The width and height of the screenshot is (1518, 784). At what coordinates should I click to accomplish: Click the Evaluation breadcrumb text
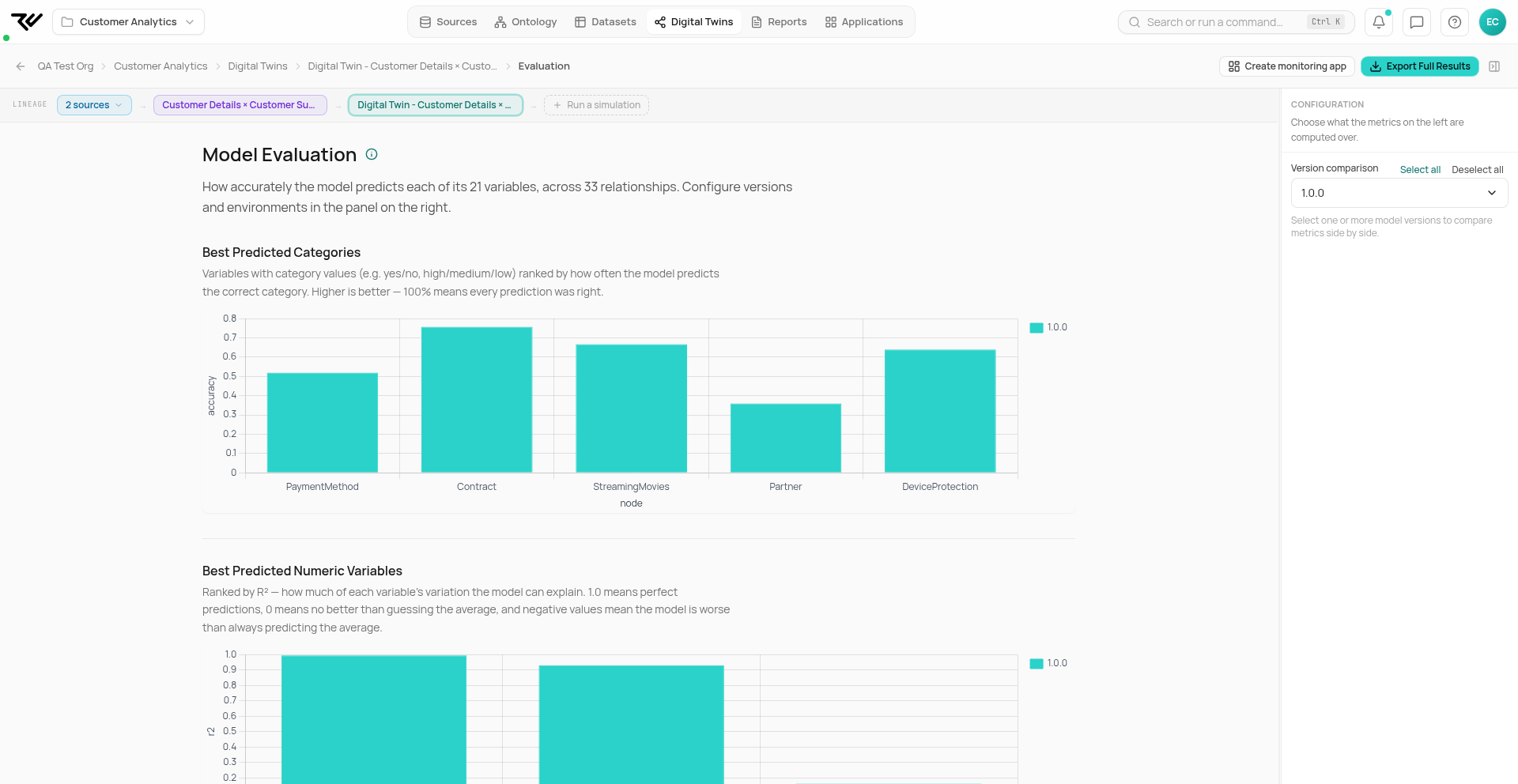coord(544,66)
